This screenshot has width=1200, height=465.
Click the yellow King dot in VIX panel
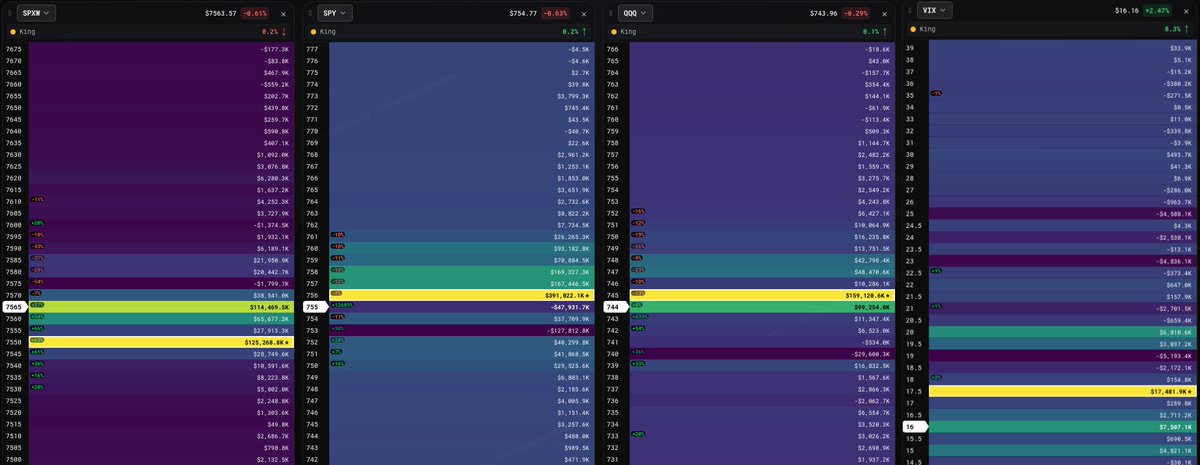coord(912,29)
